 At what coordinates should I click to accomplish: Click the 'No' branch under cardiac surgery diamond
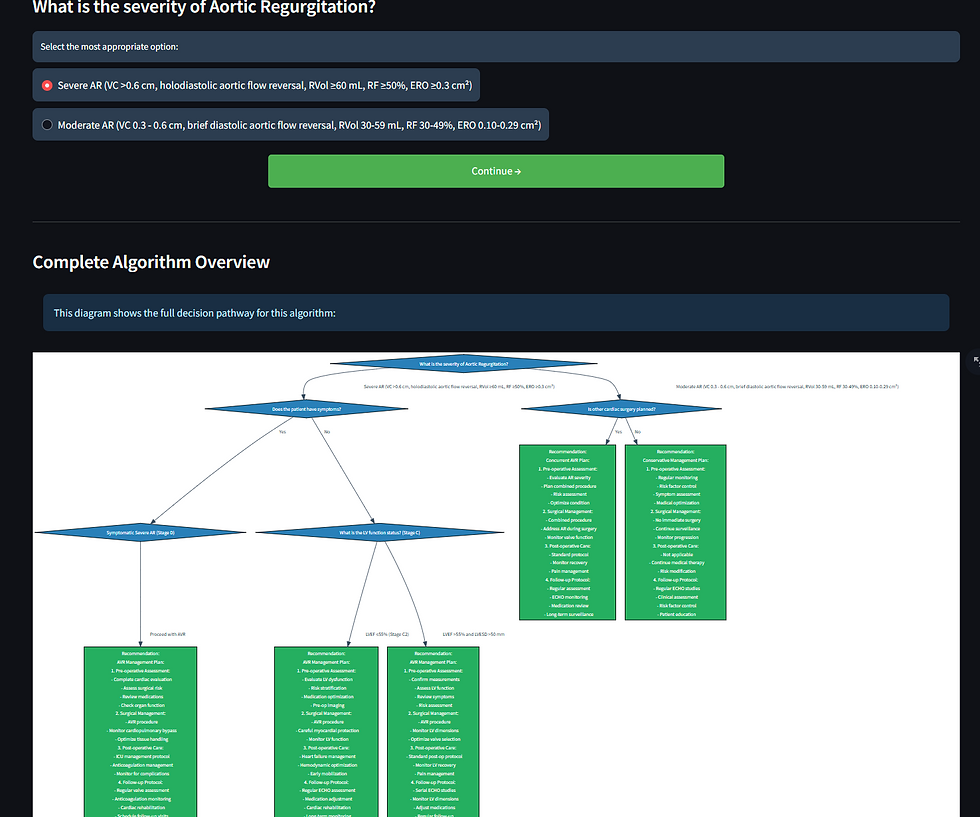coord(637,431)
